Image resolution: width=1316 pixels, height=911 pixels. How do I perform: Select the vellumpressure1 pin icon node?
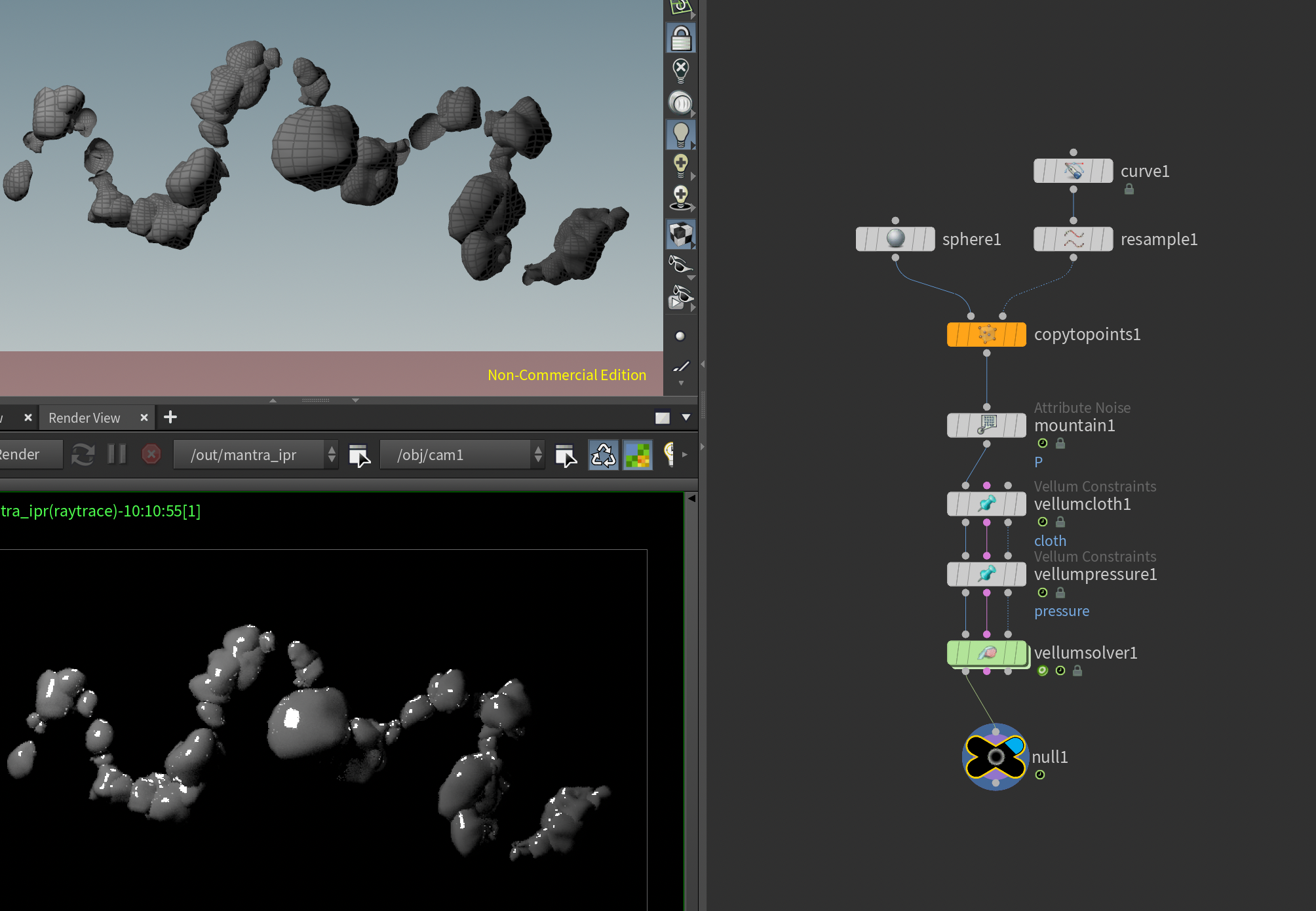click(x=986, y=574)
